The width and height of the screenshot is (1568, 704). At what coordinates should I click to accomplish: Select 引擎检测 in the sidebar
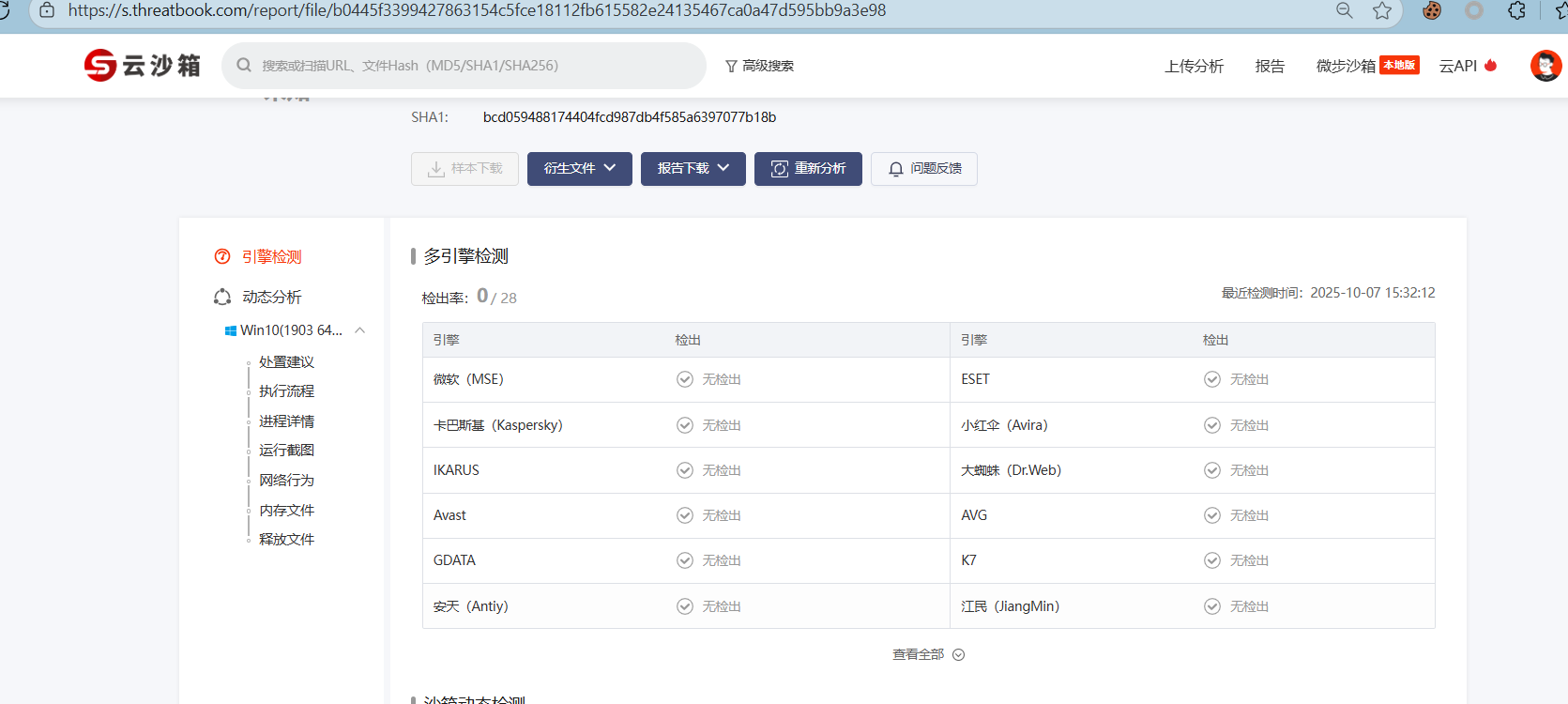coord(272,256)
